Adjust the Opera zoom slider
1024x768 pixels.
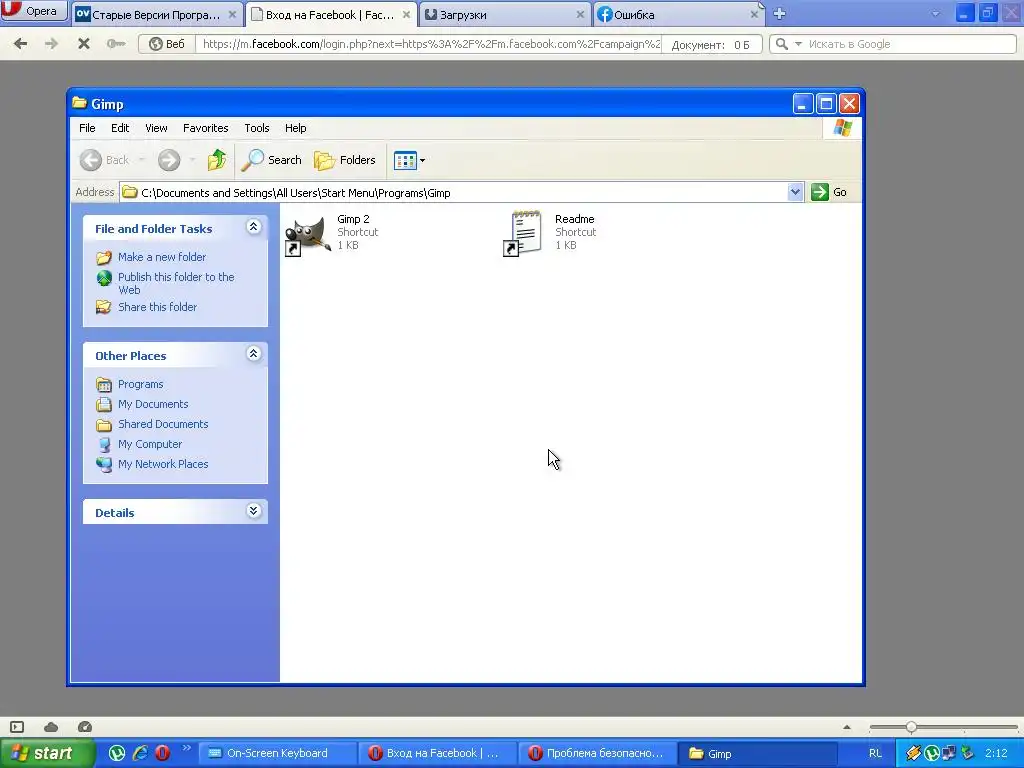tap(910, 727)
